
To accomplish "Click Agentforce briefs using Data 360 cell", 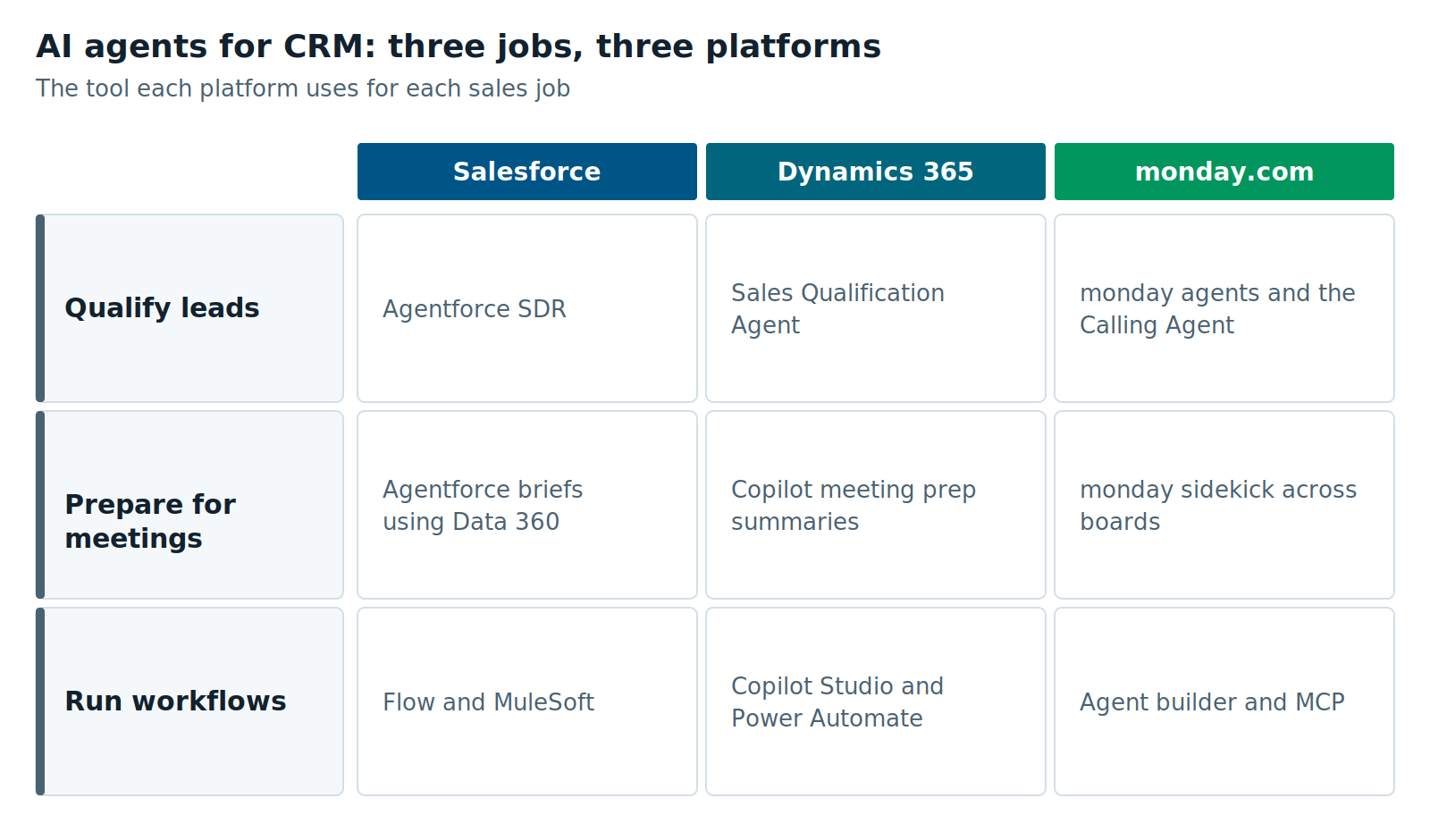I will click(x=527, y=505).
